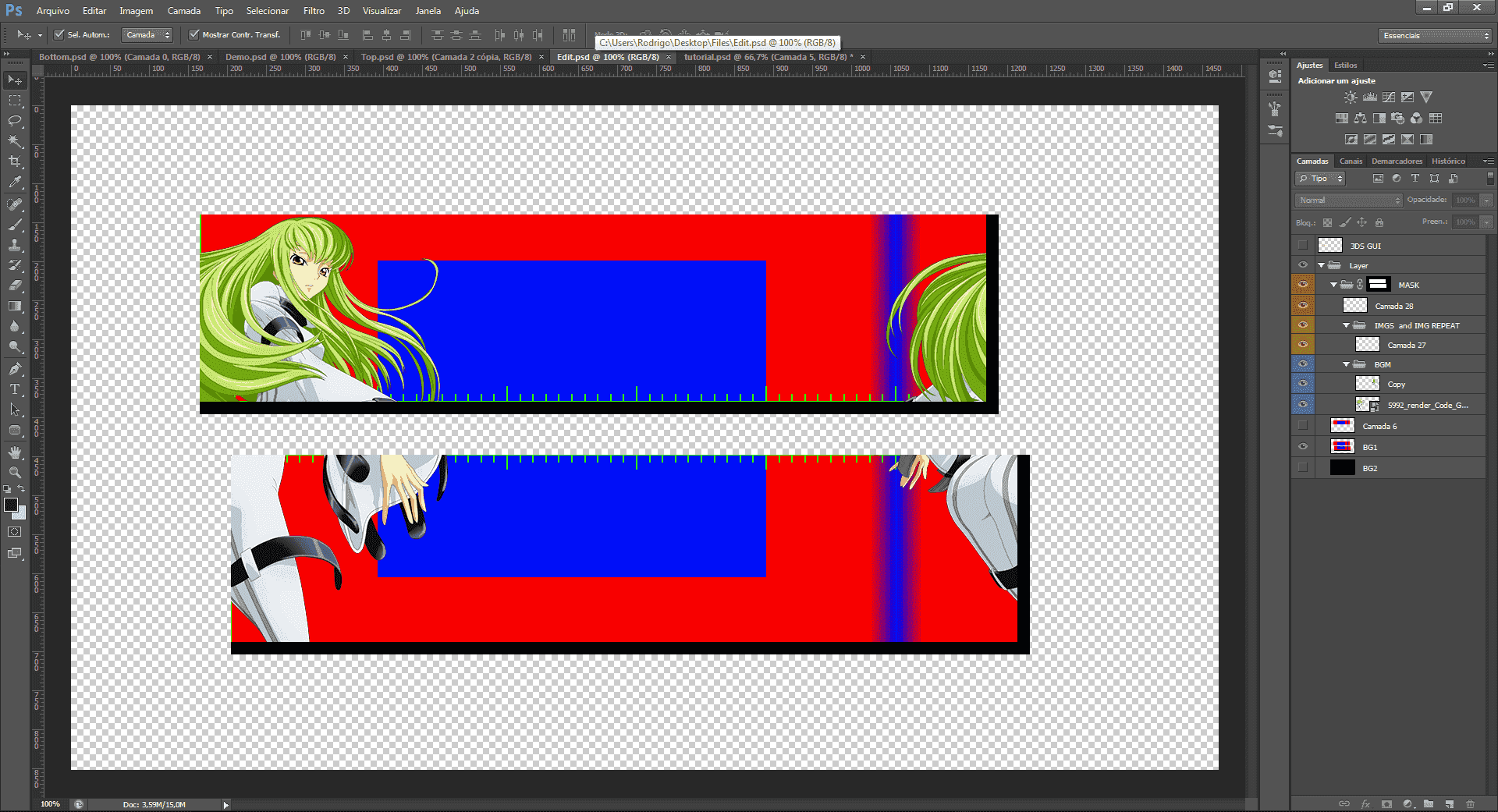Add a Brightness/Contrast adjustment
The image size is (1498, 812).
[x=1351, y=98]
